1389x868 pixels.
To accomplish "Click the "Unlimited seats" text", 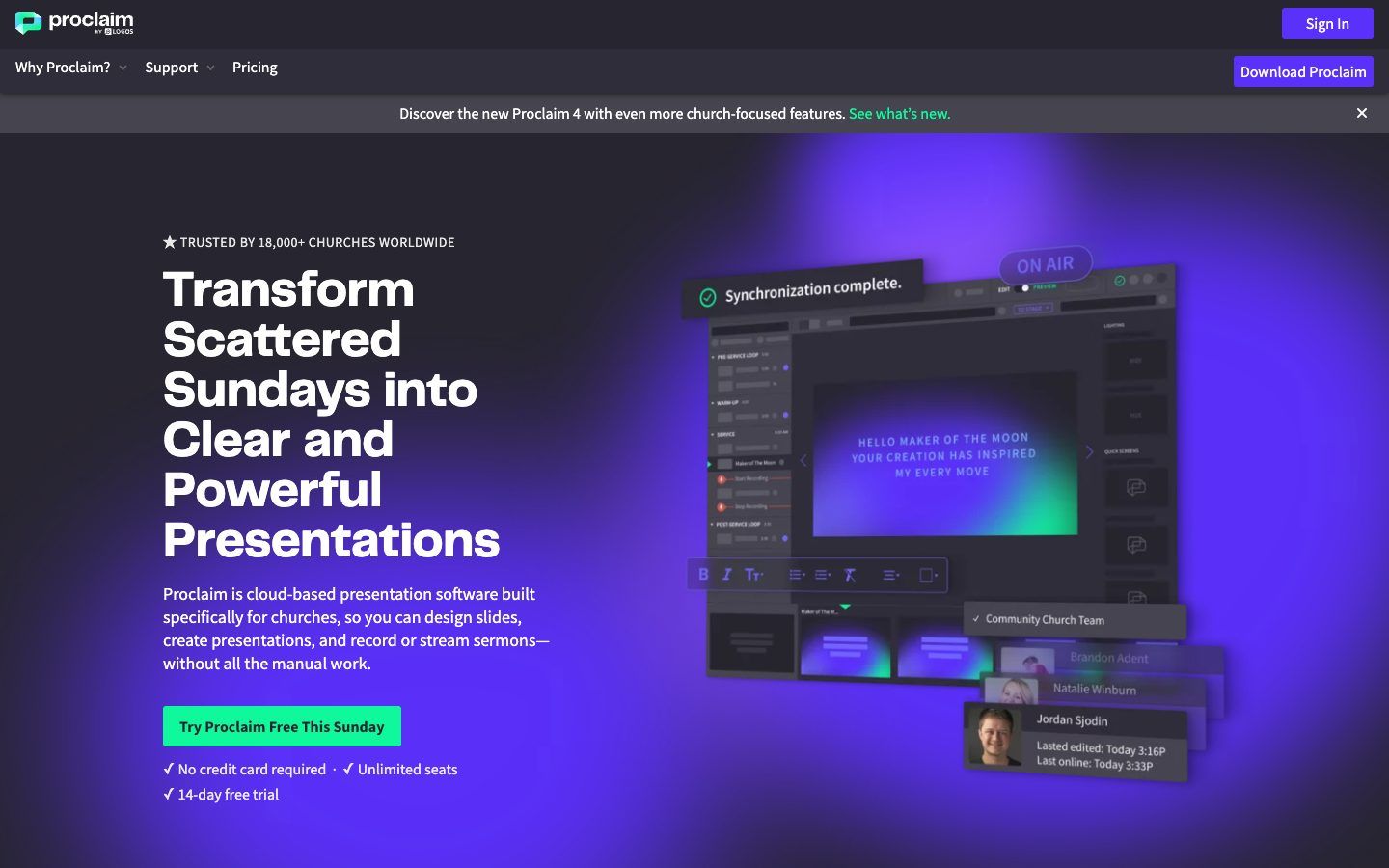I will 407,770.
